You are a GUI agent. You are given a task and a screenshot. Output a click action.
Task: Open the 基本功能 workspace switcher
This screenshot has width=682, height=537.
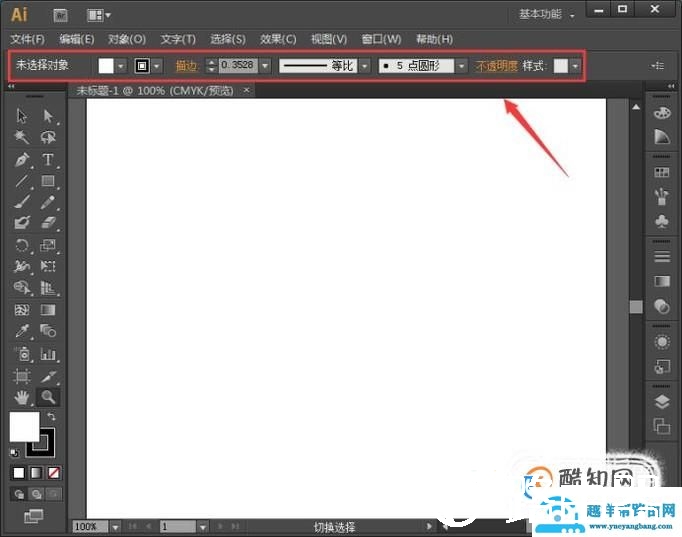(546, 14)
